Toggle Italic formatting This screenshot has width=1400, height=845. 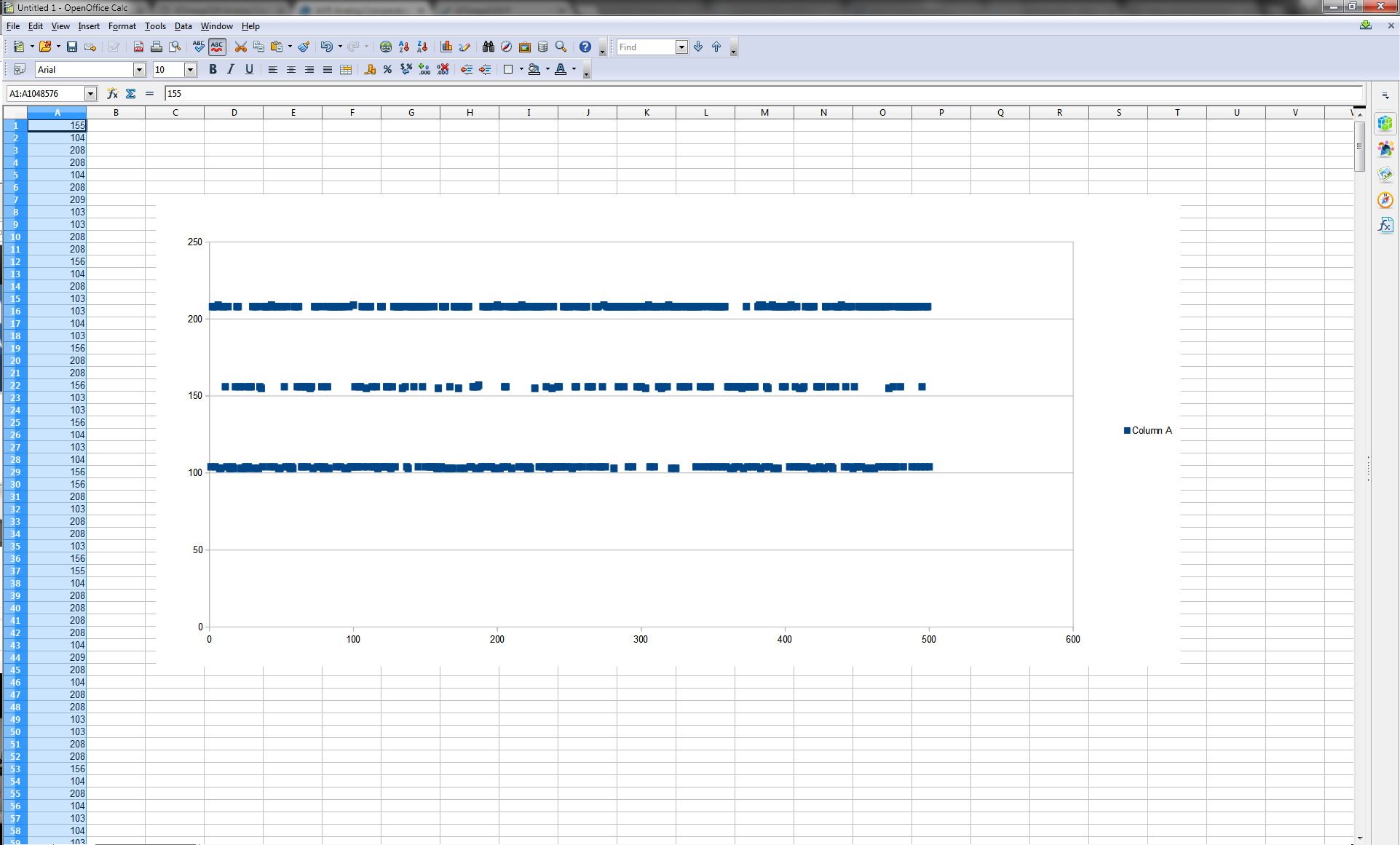231,69
